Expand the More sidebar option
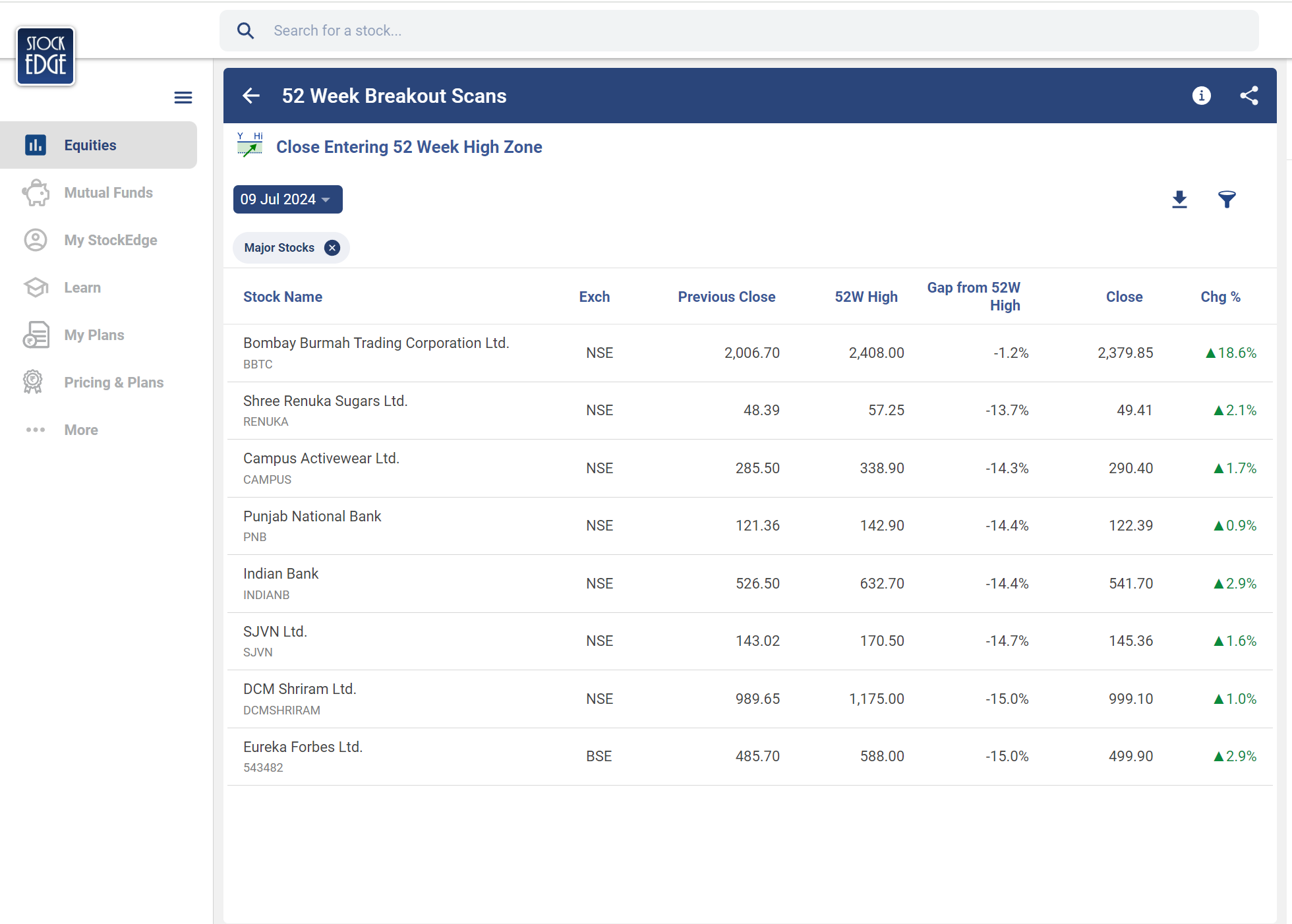Screen dimensions: 1292x924 pyautogui.click(x=80, y=430)
